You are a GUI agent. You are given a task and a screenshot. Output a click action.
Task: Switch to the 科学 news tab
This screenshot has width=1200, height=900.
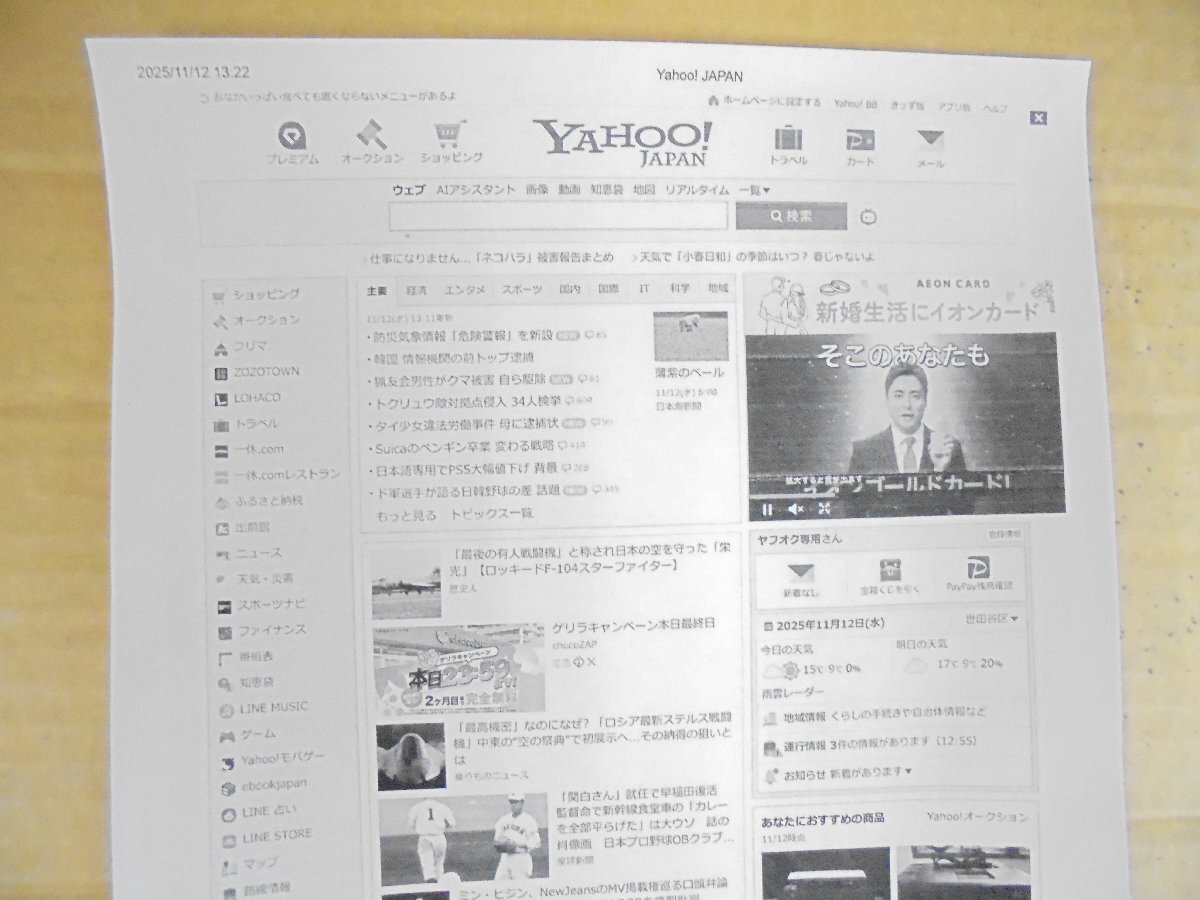click(x=680, y=288)
